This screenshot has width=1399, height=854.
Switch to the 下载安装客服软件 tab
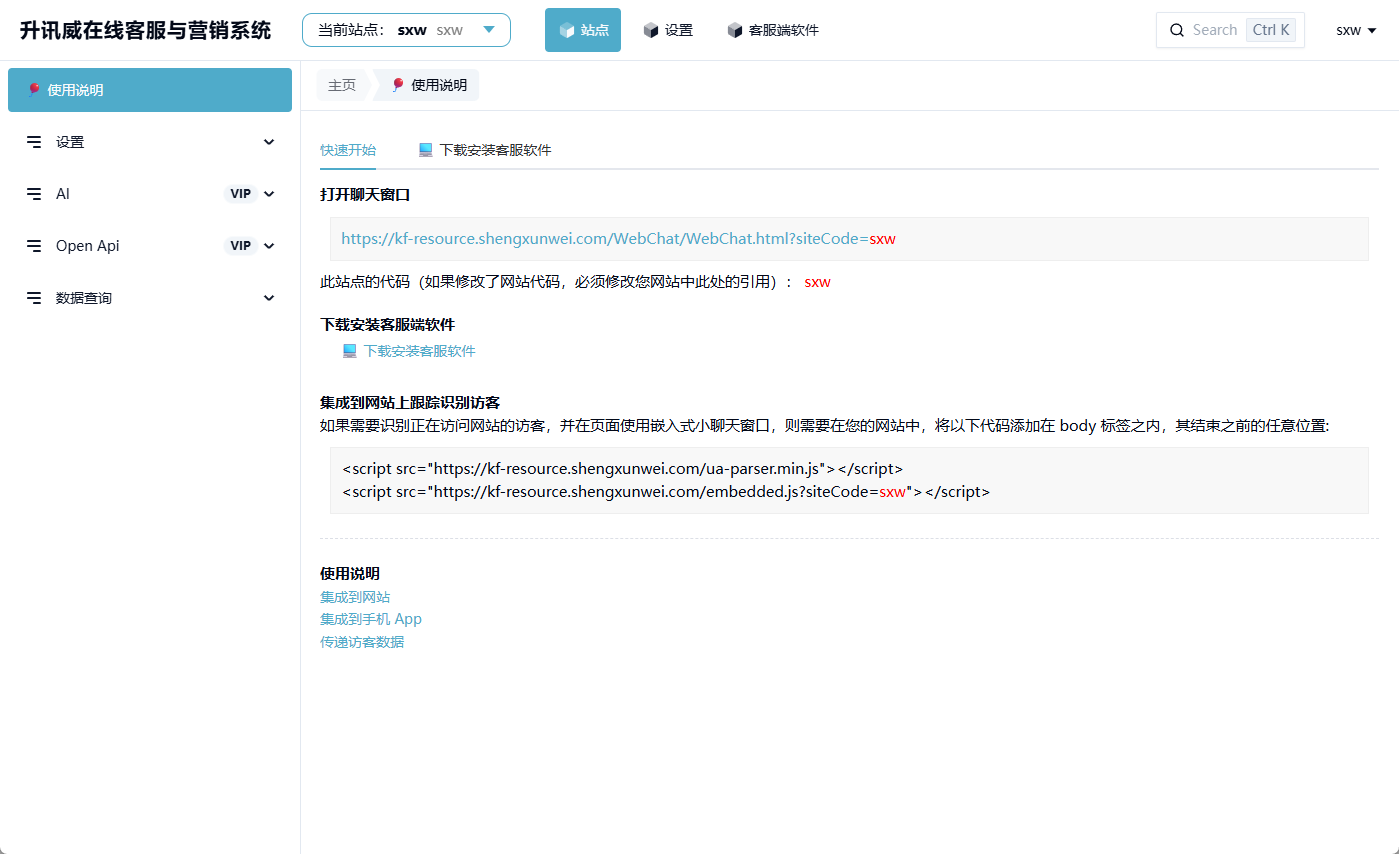click(x=495, y=150)
